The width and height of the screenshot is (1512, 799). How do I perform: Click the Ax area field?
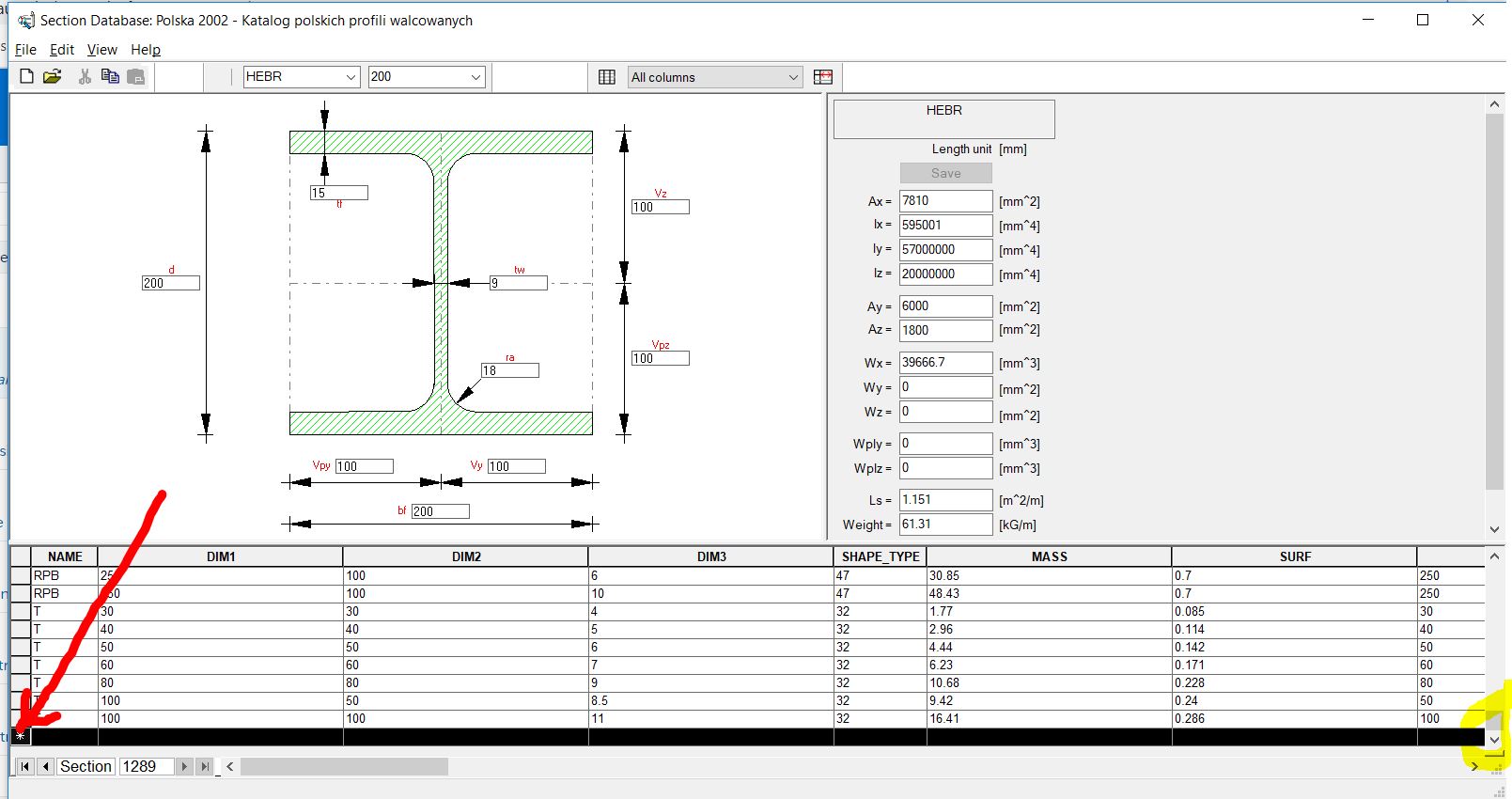945,201
